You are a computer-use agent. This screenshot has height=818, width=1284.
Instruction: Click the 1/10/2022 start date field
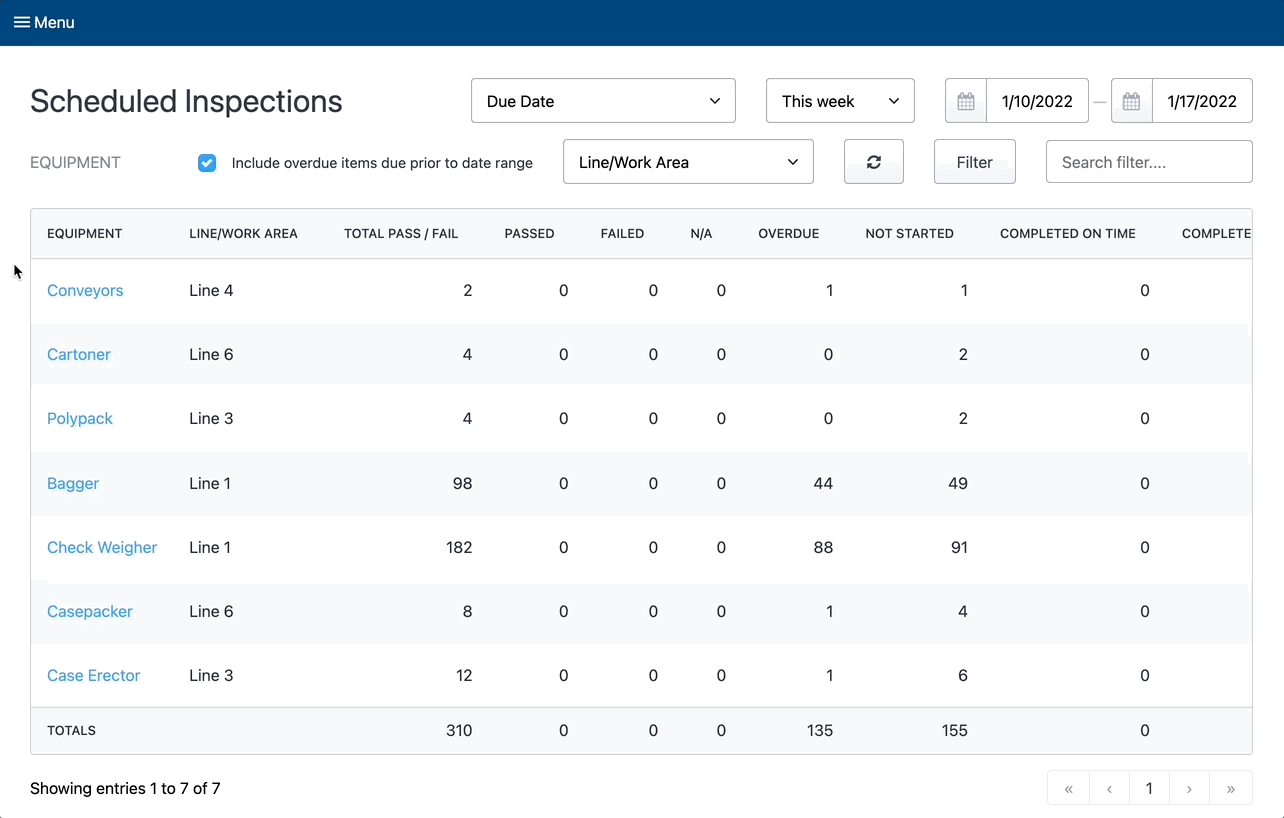click(1037, 101)
